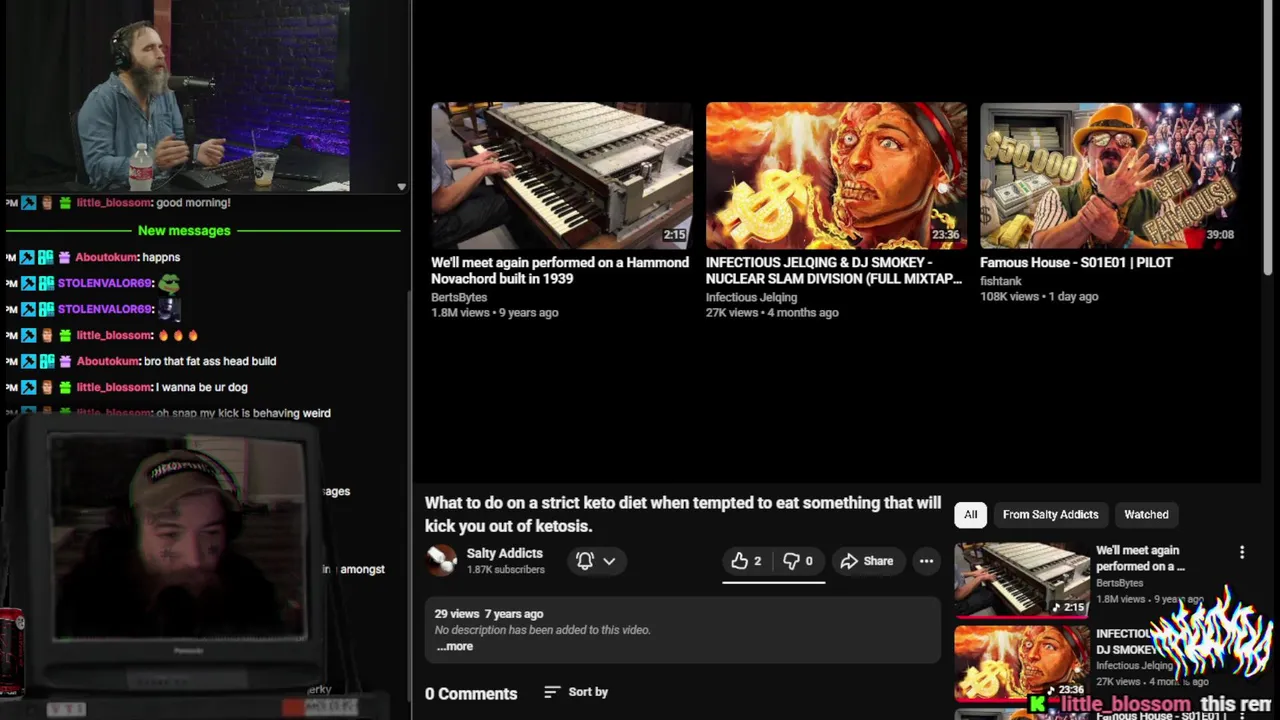Click little_blossom's 'good morning!' message
The image size is (1280, 720).
click(193, 203)
